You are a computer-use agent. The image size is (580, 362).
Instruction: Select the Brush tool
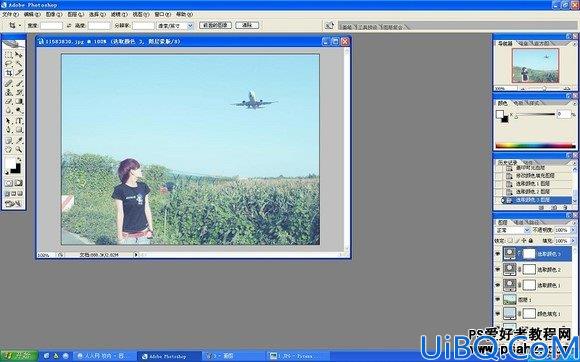click(19, 83)
